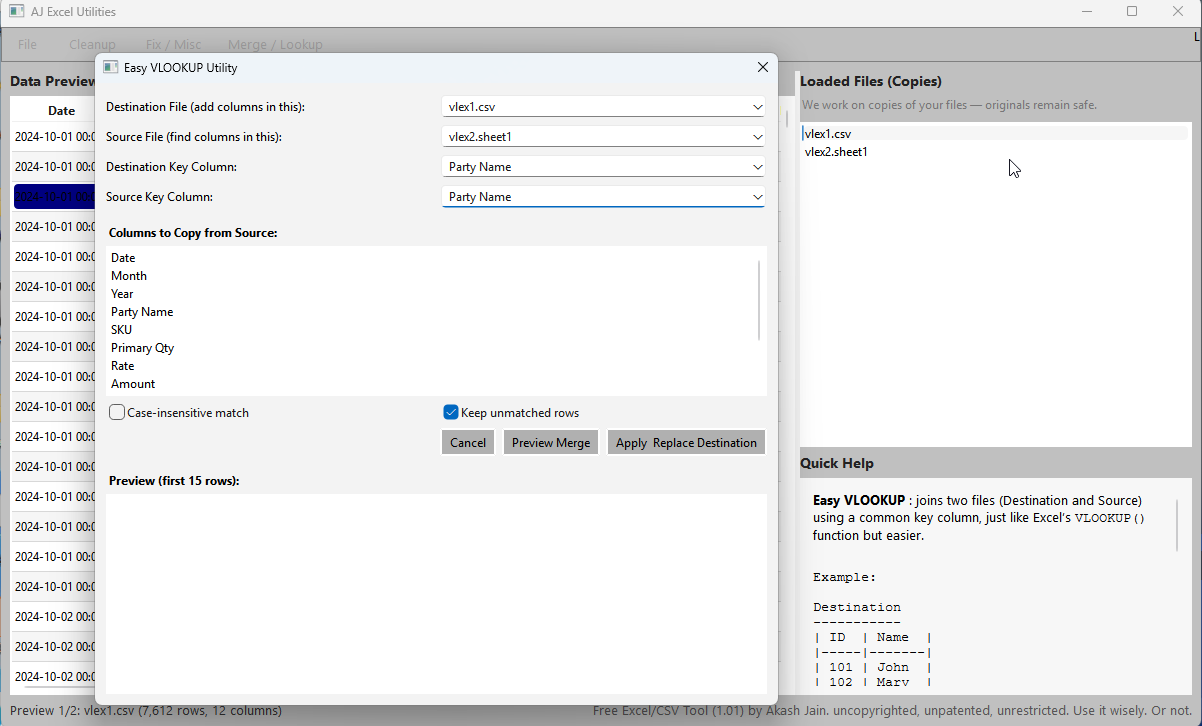The width and height of the screenshot is (1202, 726).
Task: Disable Keep unmatched rows
Action: 452,411
